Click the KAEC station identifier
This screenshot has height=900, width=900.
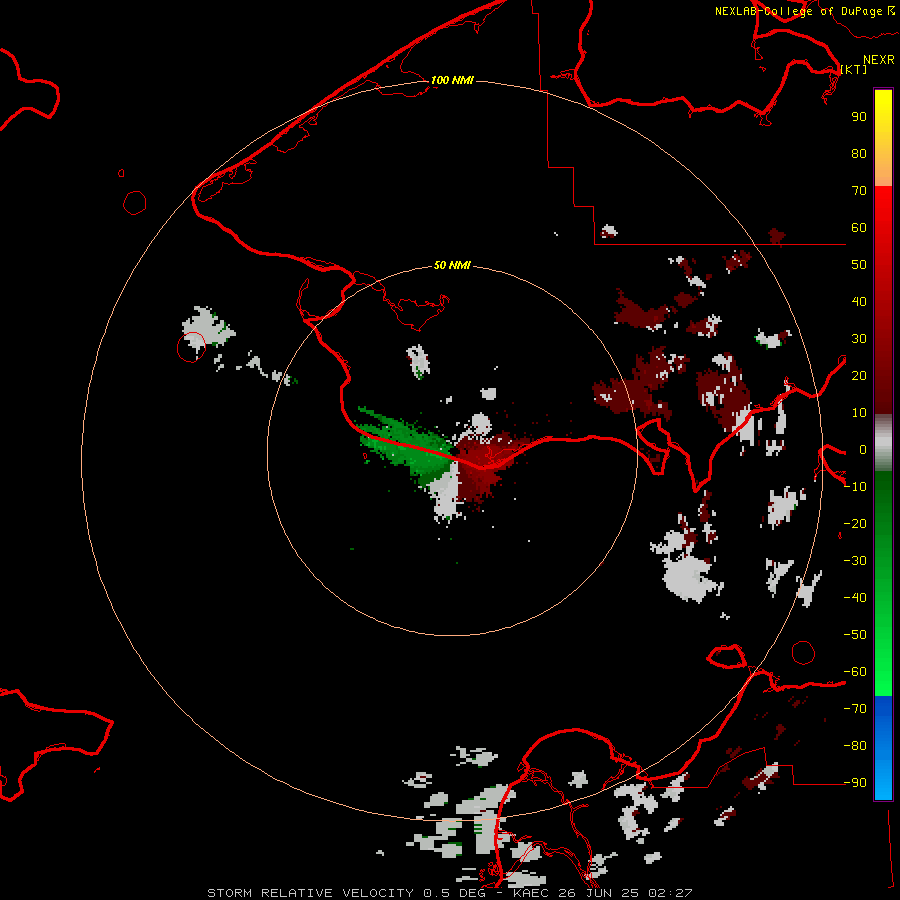[532, 893]
